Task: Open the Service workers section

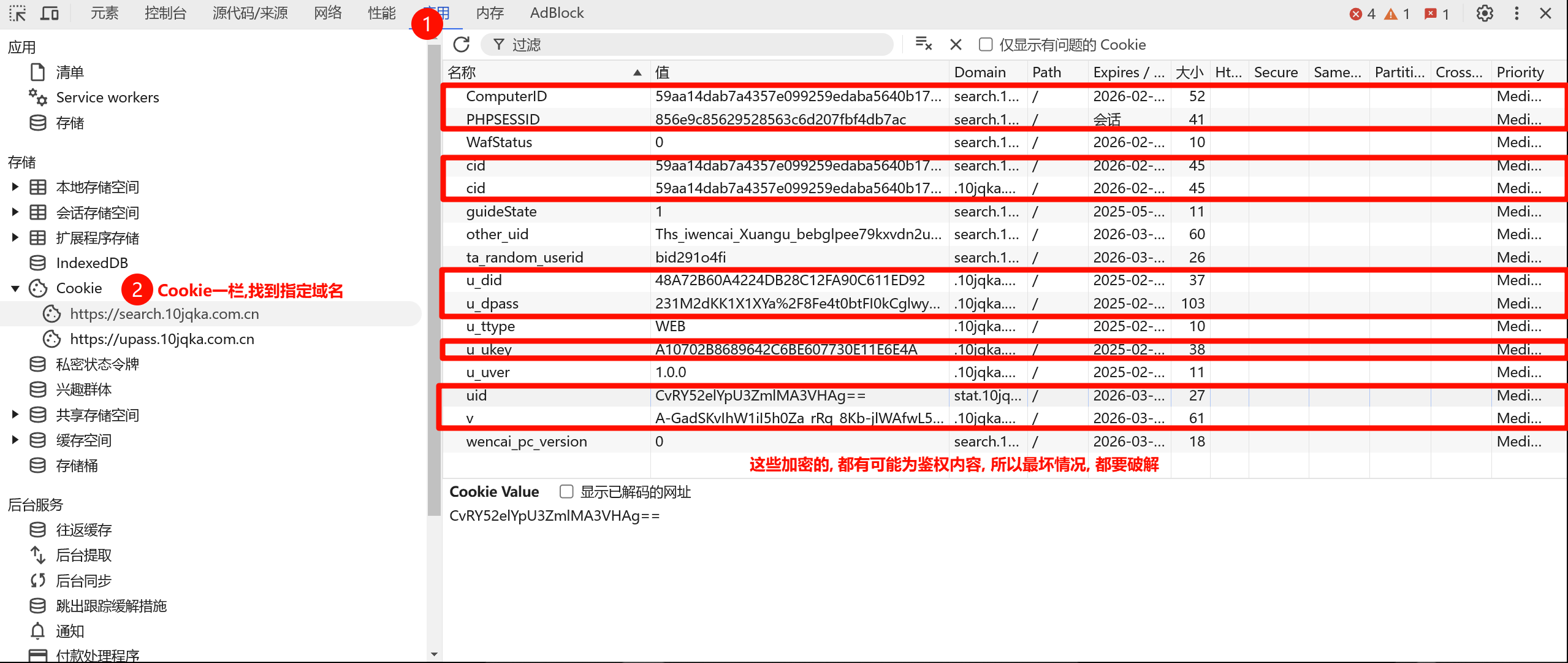Action: coord(107,98)
